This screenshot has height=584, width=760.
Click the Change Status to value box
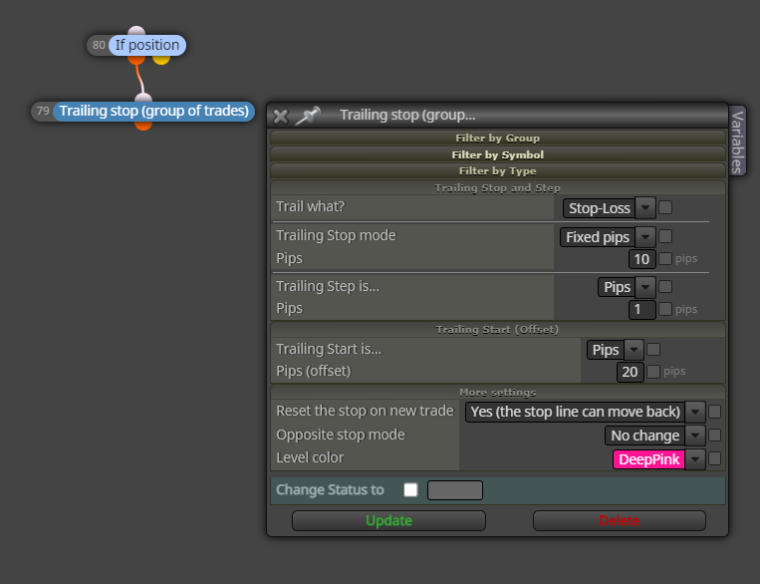click(x=455, y=490)
